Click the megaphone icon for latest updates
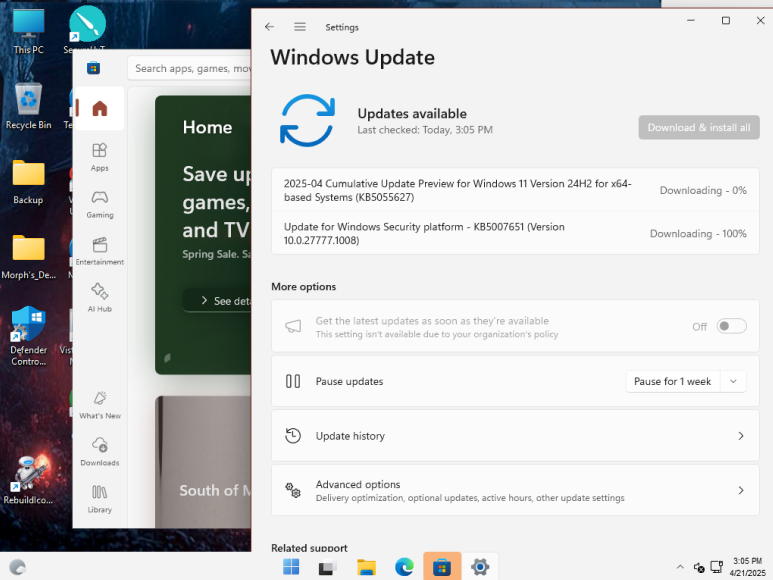Screen dimensions: 773x580 click(293, 326)
